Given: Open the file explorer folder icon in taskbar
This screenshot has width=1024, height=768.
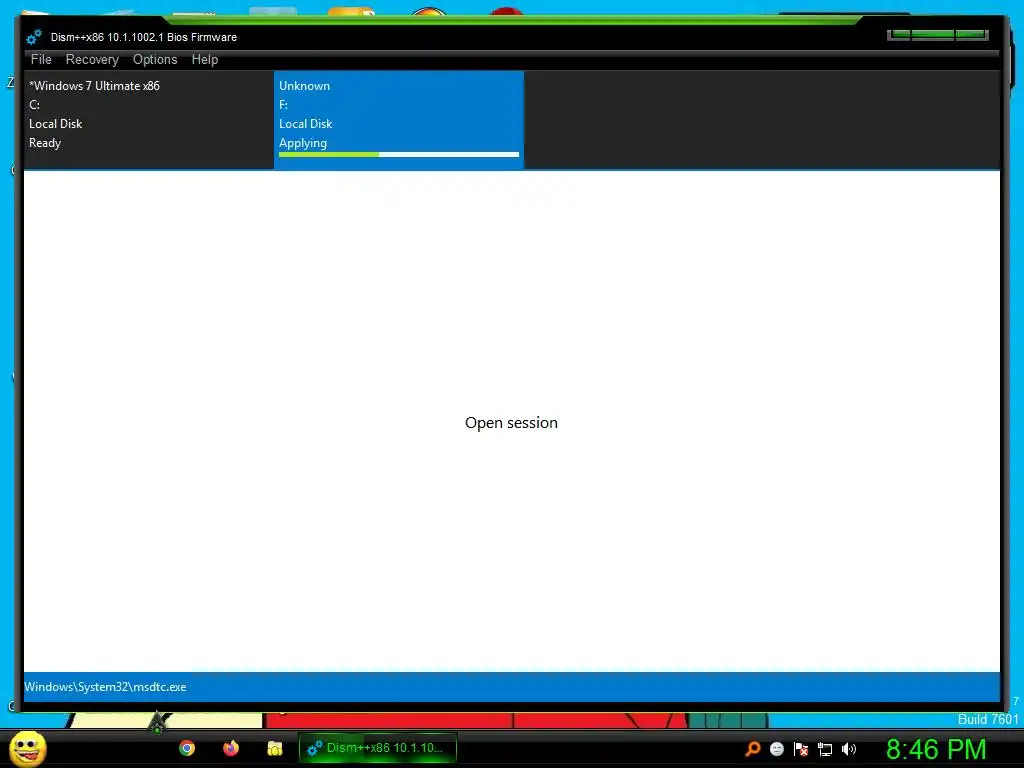Looking at the screenshot, I should pyautogui.click(x=274, y=748).
